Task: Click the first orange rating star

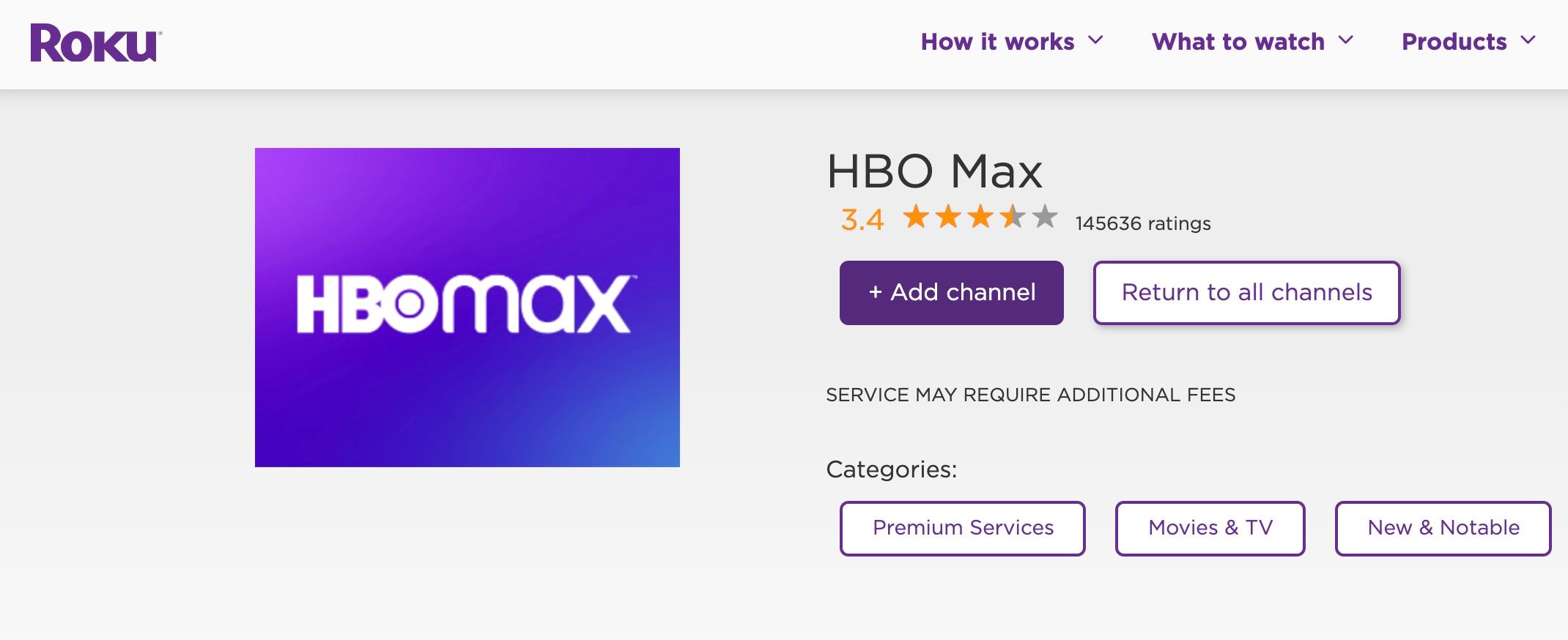Action: click(x=916, y=217)
